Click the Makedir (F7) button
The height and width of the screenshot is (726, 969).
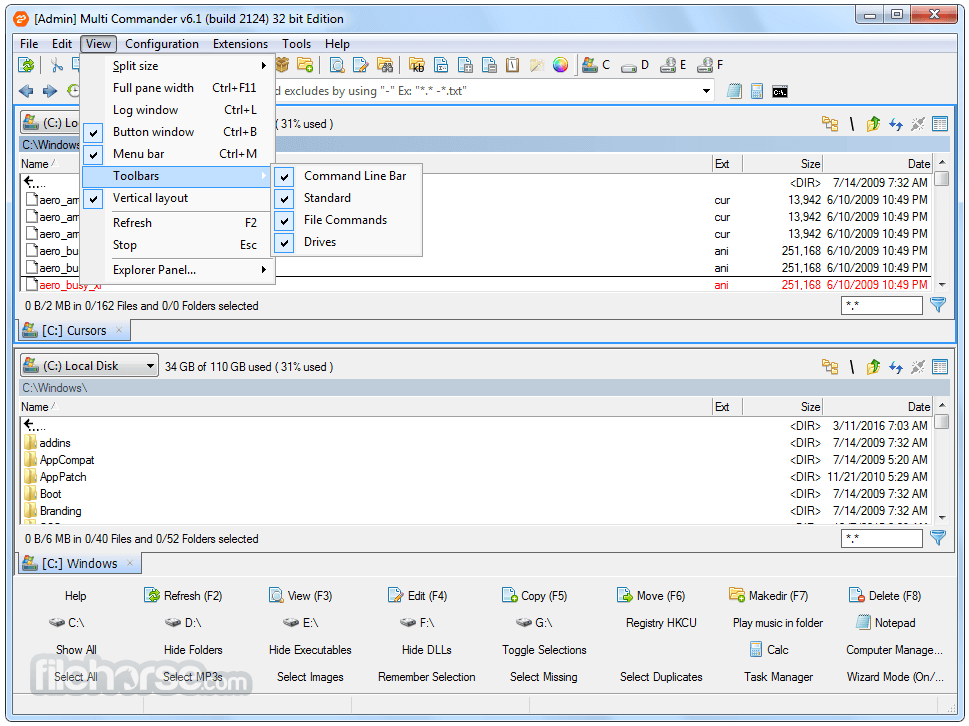769,596
